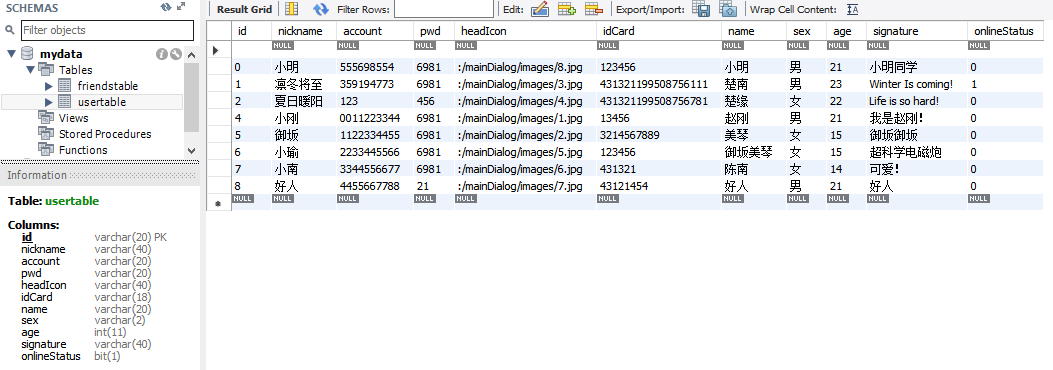Image resolution: width=1053 pixels, height=370 pixels.
Task: Click nickname cell 小瑜
Action: click(x=304, y=152)
